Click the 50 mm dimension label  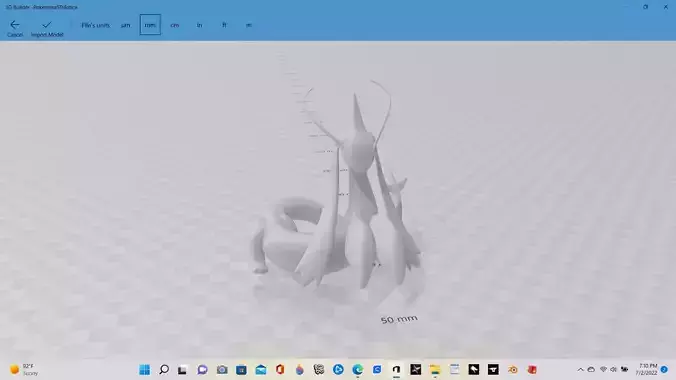point(399,320)
